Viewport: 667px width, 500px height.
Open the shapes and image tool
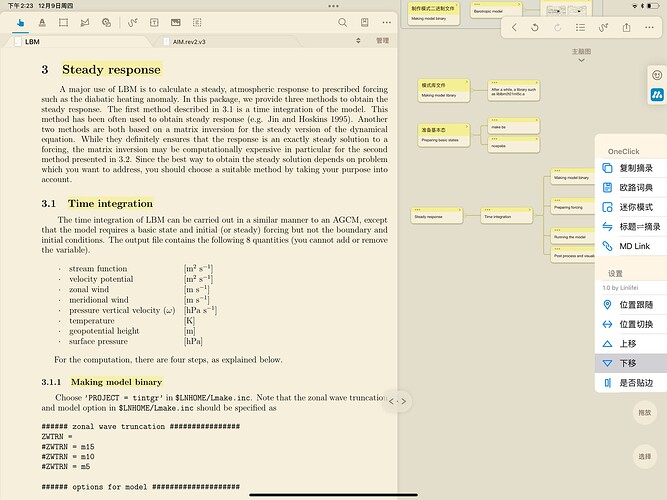click(106, 23)
